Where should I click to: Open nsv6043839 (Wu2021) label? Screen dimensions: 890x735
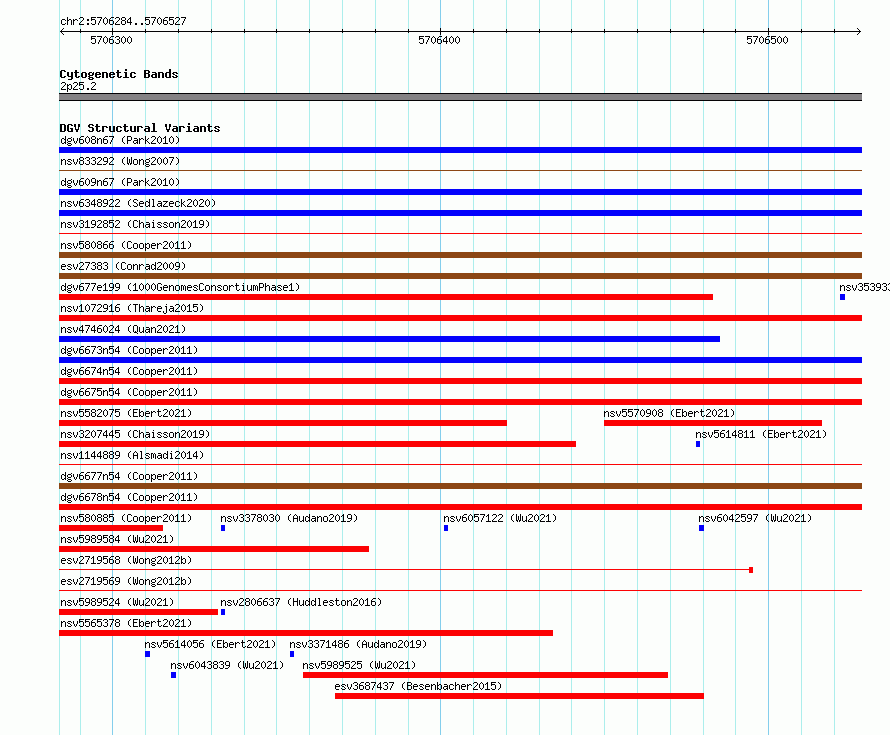(x=227, y=665)
